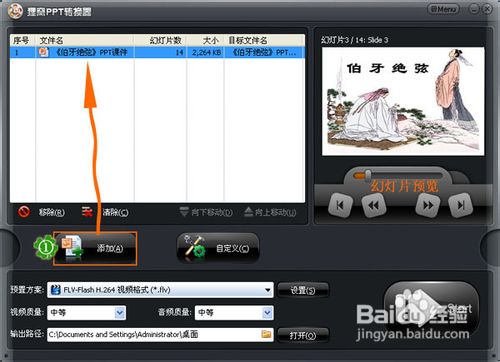Click the 大小 column header
The image size is (500, 362).
(206, 40)
